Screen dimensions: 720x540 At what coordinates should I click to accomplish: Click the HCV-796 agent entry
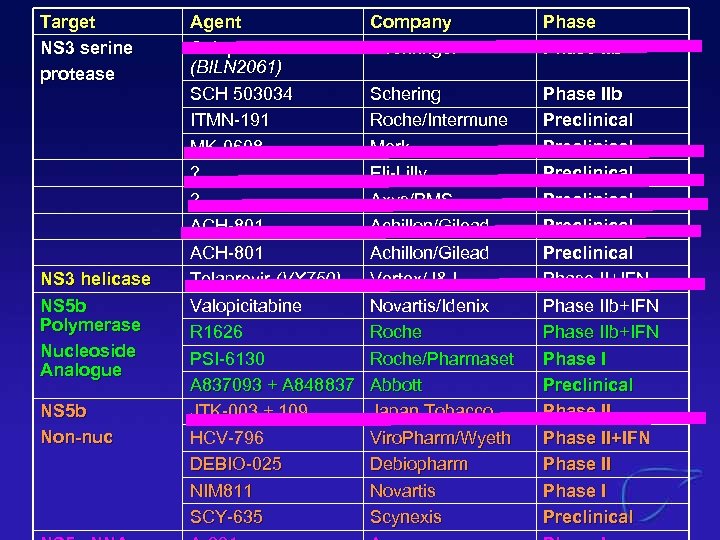pos(226,438)
